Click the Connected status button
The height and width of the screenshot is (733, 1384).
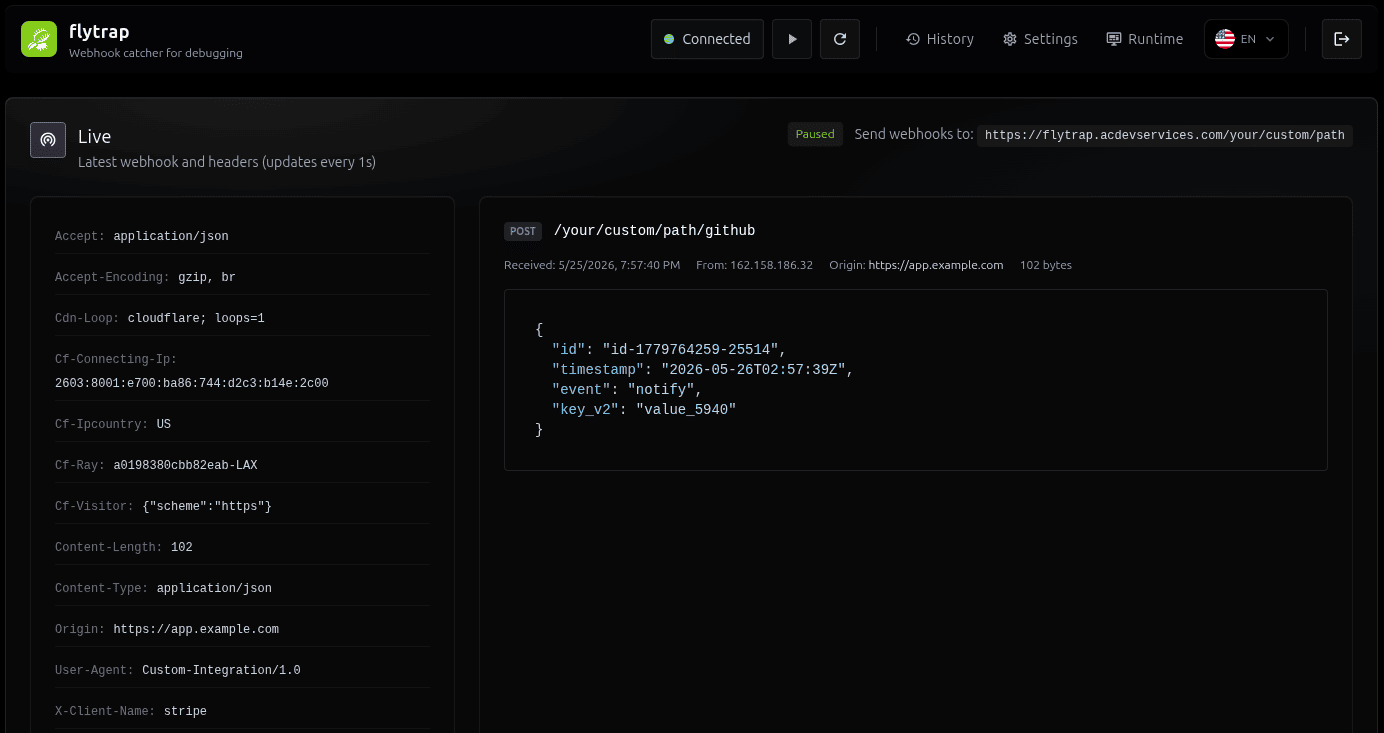707,39
